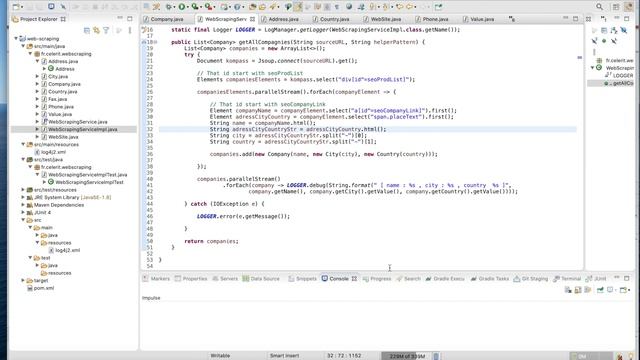The width and height of the screenshot is (640, 360).
Task: Click the Collapse All icon in Project Explorer
Action: 87,30
